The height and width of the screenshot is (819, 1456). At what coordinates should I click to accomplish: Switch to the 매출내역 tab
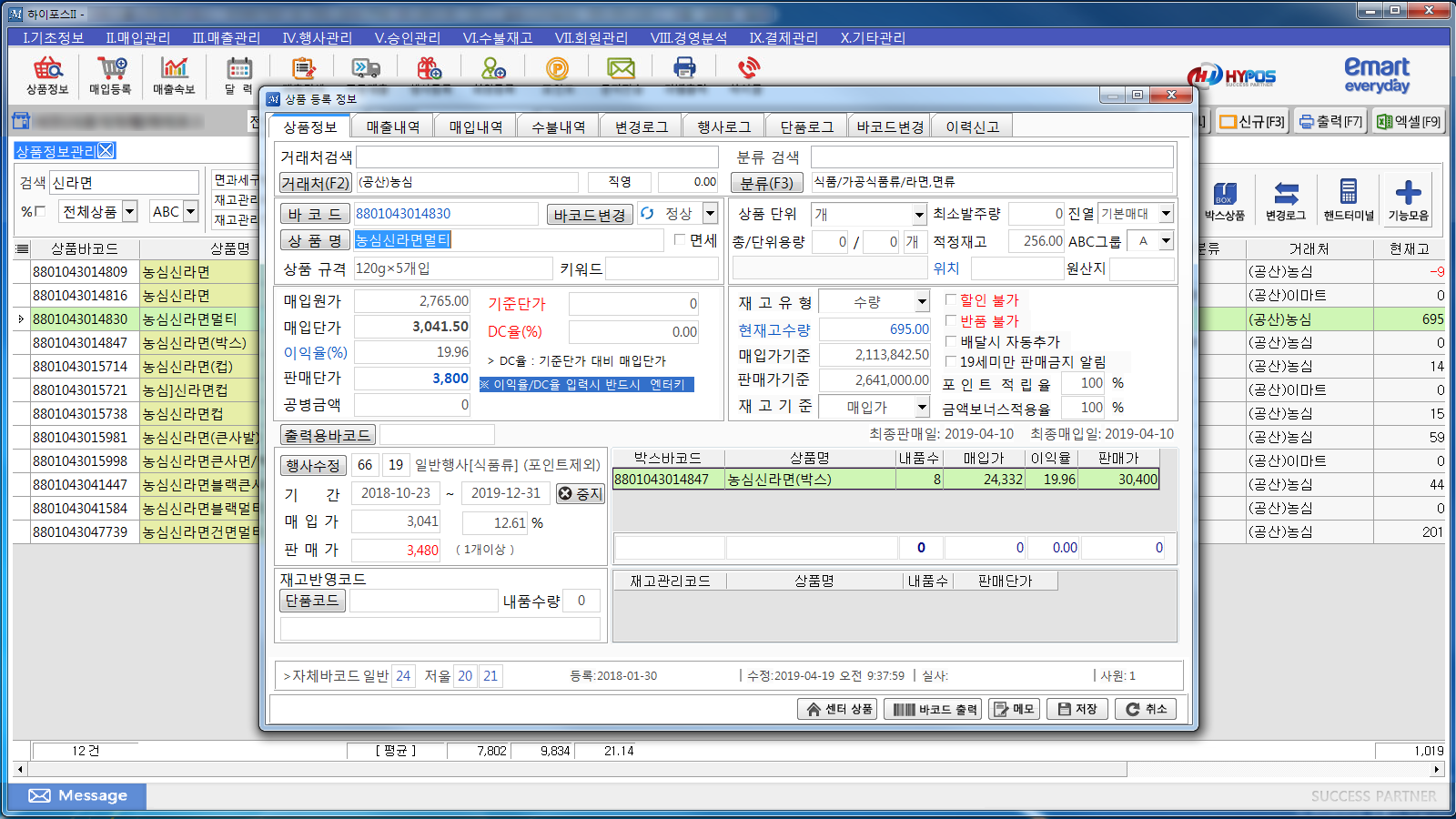393,126
